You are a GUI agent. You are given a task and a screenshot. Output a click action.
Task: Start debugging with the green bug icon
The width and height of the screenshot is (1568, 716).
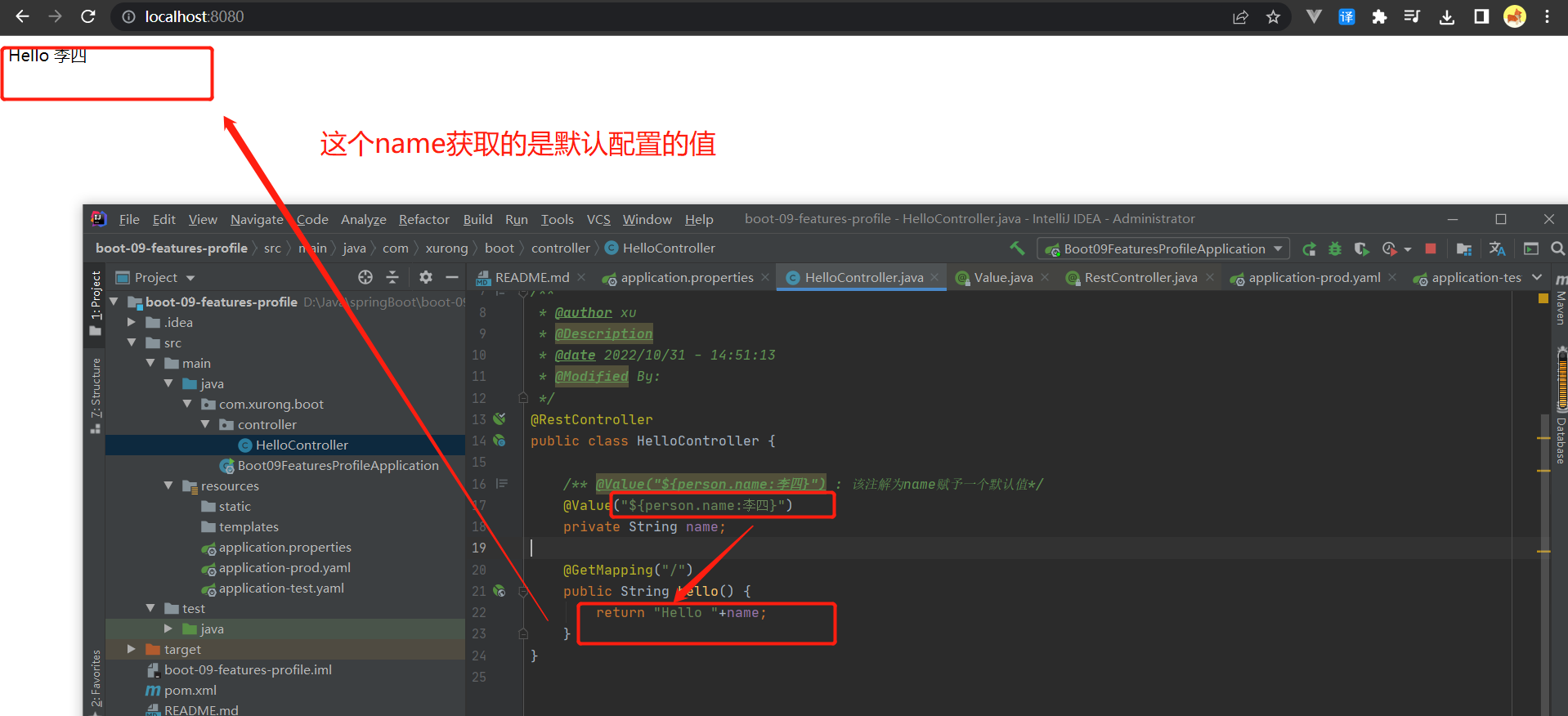tap(1335, 248)
